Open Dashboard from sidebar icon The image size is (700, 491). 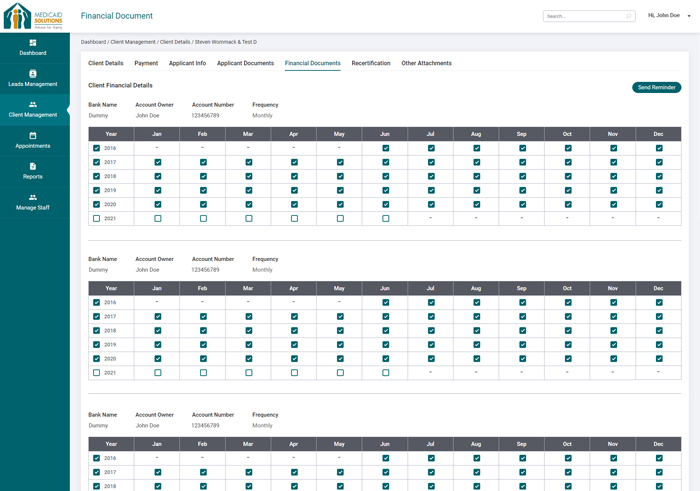(33, 43)
